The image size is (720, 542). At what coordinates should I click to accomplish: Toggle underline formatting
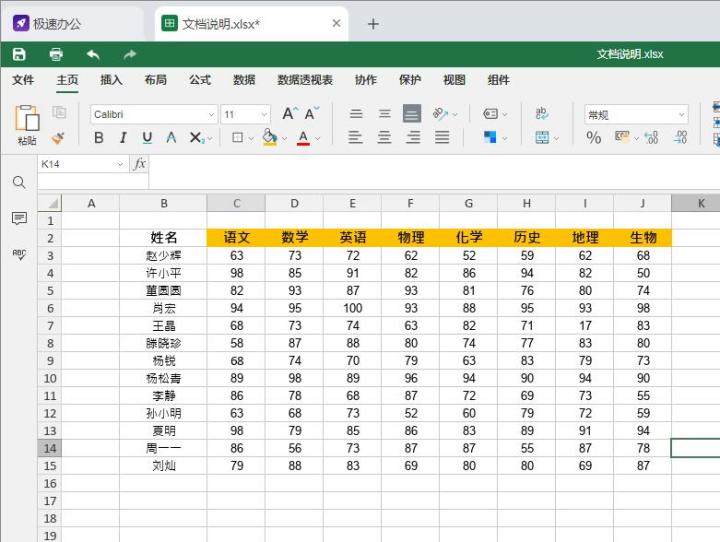(147, 137)
